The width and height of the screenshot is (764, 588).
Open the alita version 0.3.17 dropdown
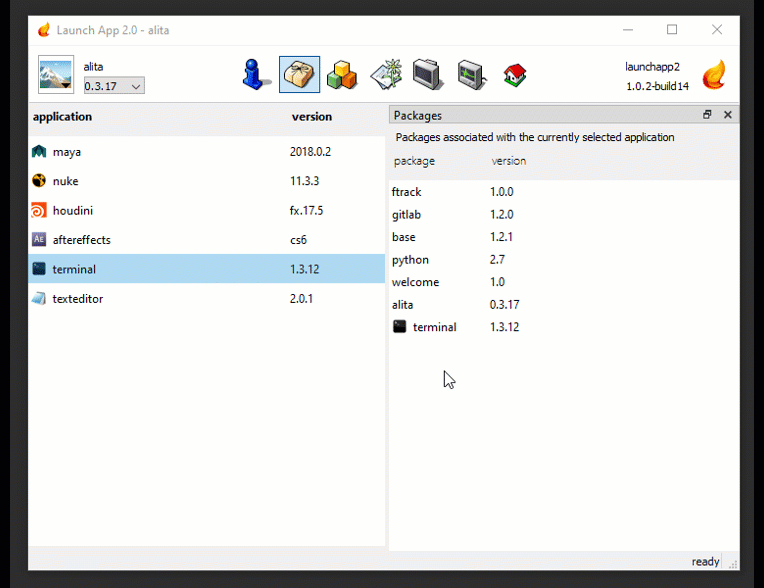click(114, 86)
